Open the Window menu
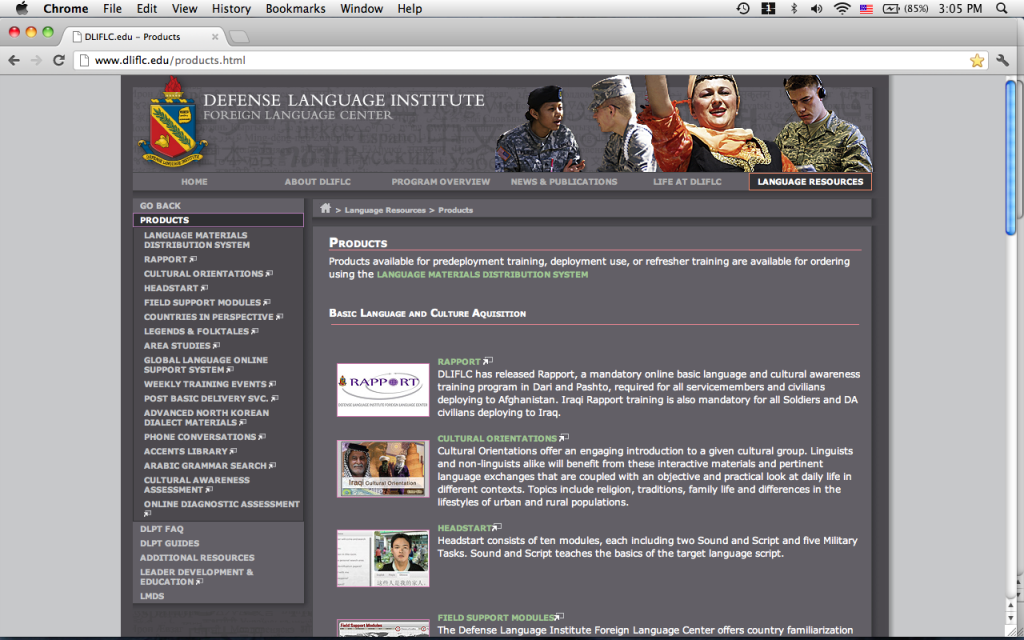 click(361, 8)
